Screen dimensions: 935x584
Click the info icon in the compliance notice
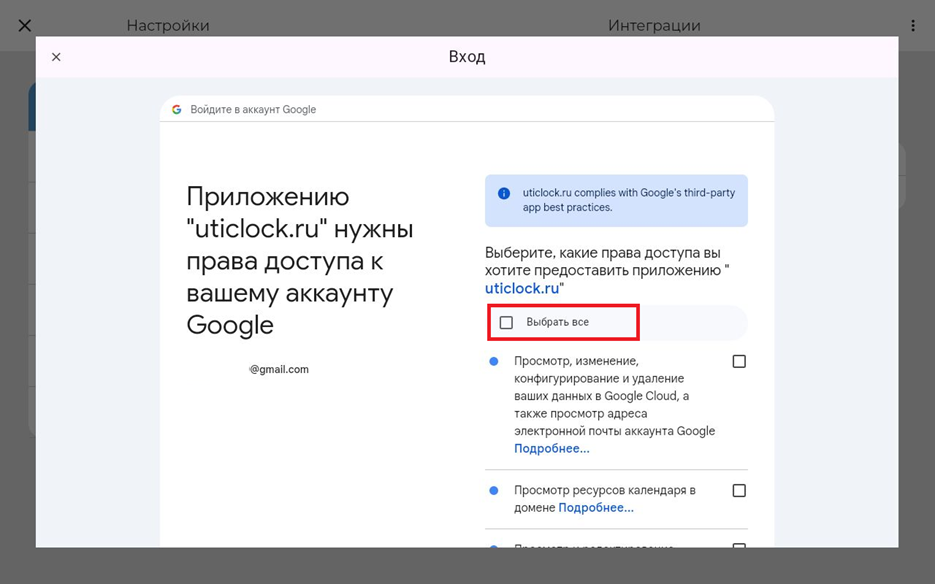click(504, 193)
